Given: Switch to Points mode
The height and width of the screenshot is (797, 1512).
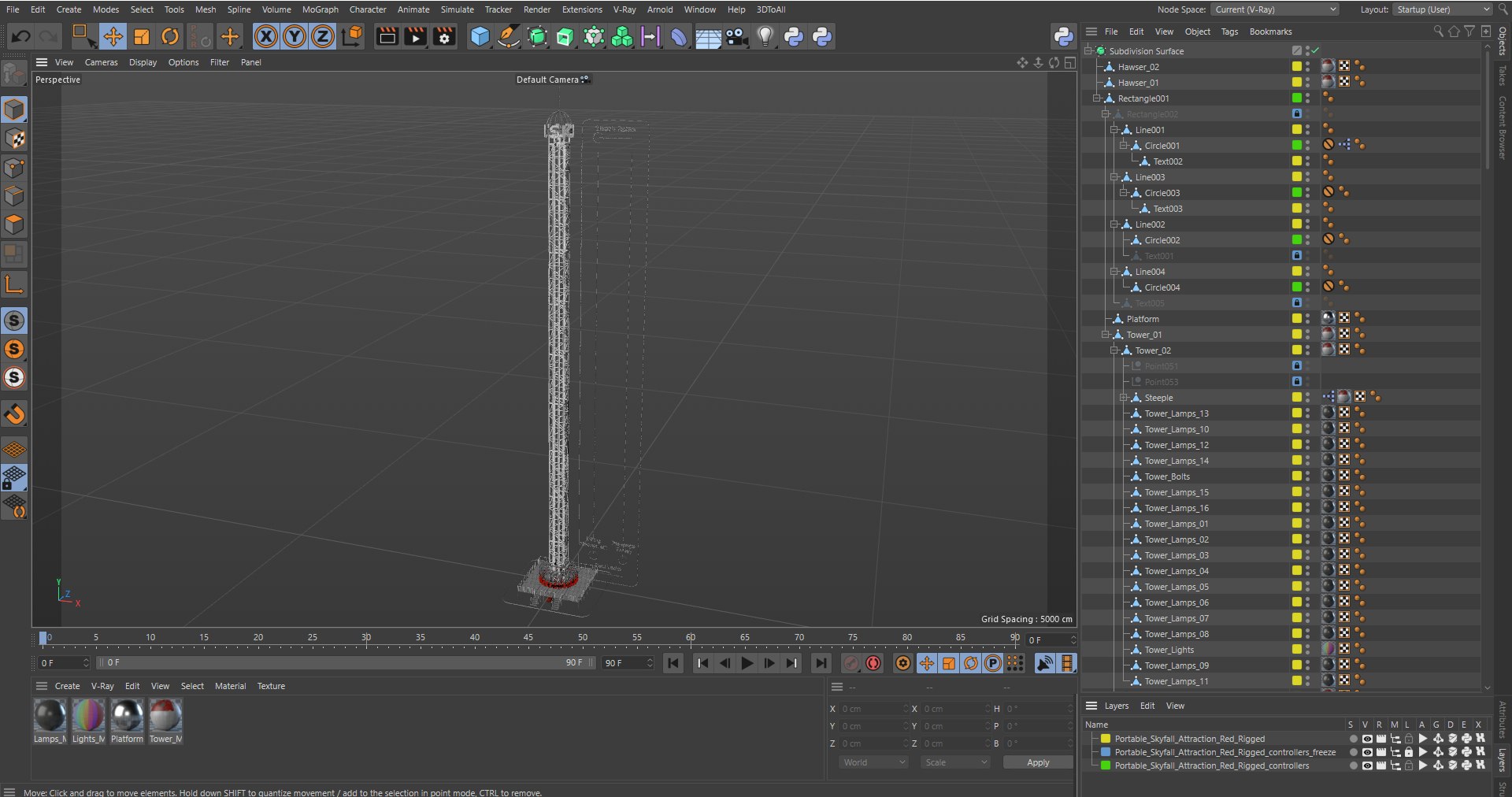Looking at the screenshot, I should tap(14, 168).
